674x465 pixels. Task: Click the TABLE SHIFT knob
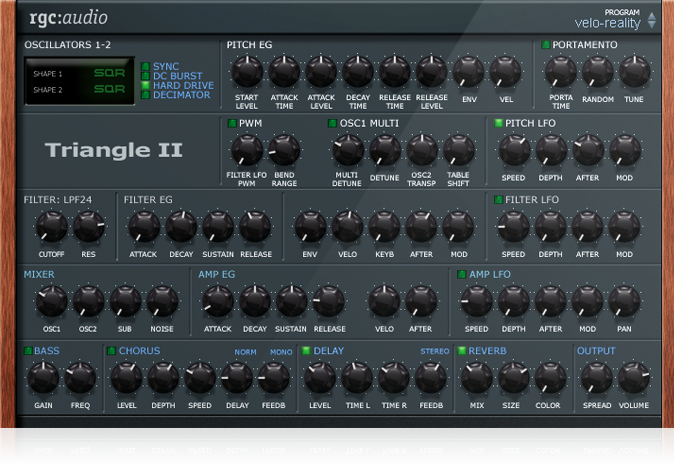459,150
